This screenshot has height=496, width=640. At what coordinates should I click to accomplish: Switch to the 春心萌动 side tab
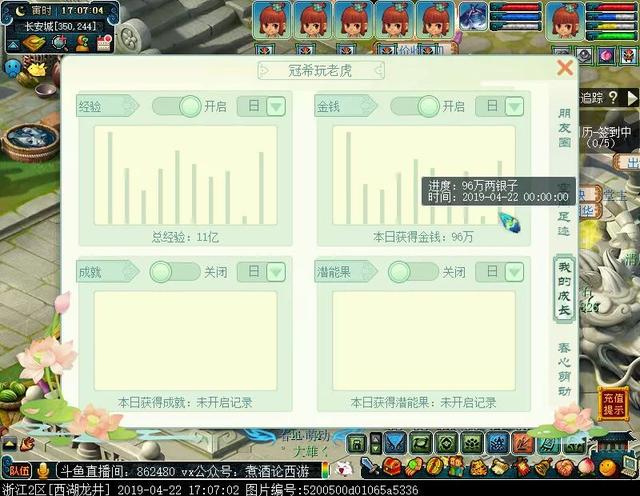click(x=564, y=369)
